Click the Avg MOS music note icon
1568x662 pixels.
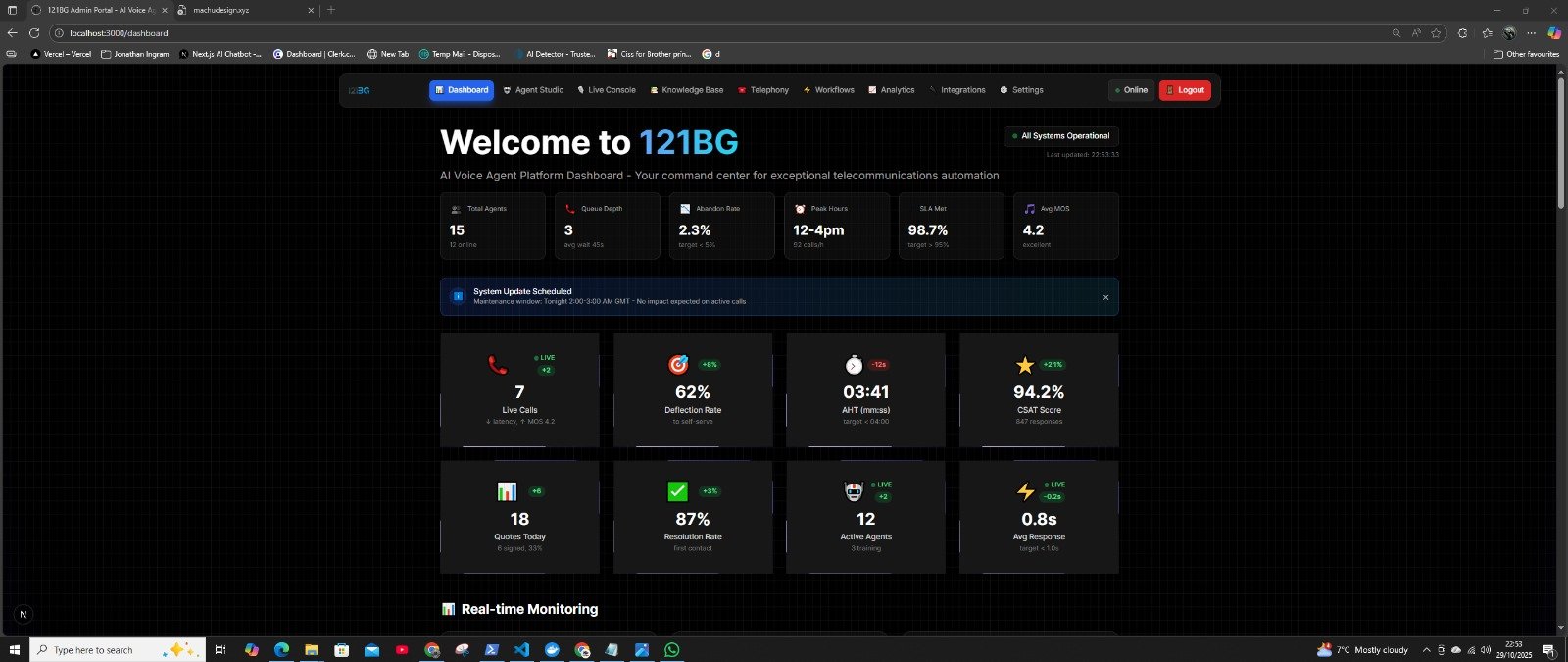1029,209
